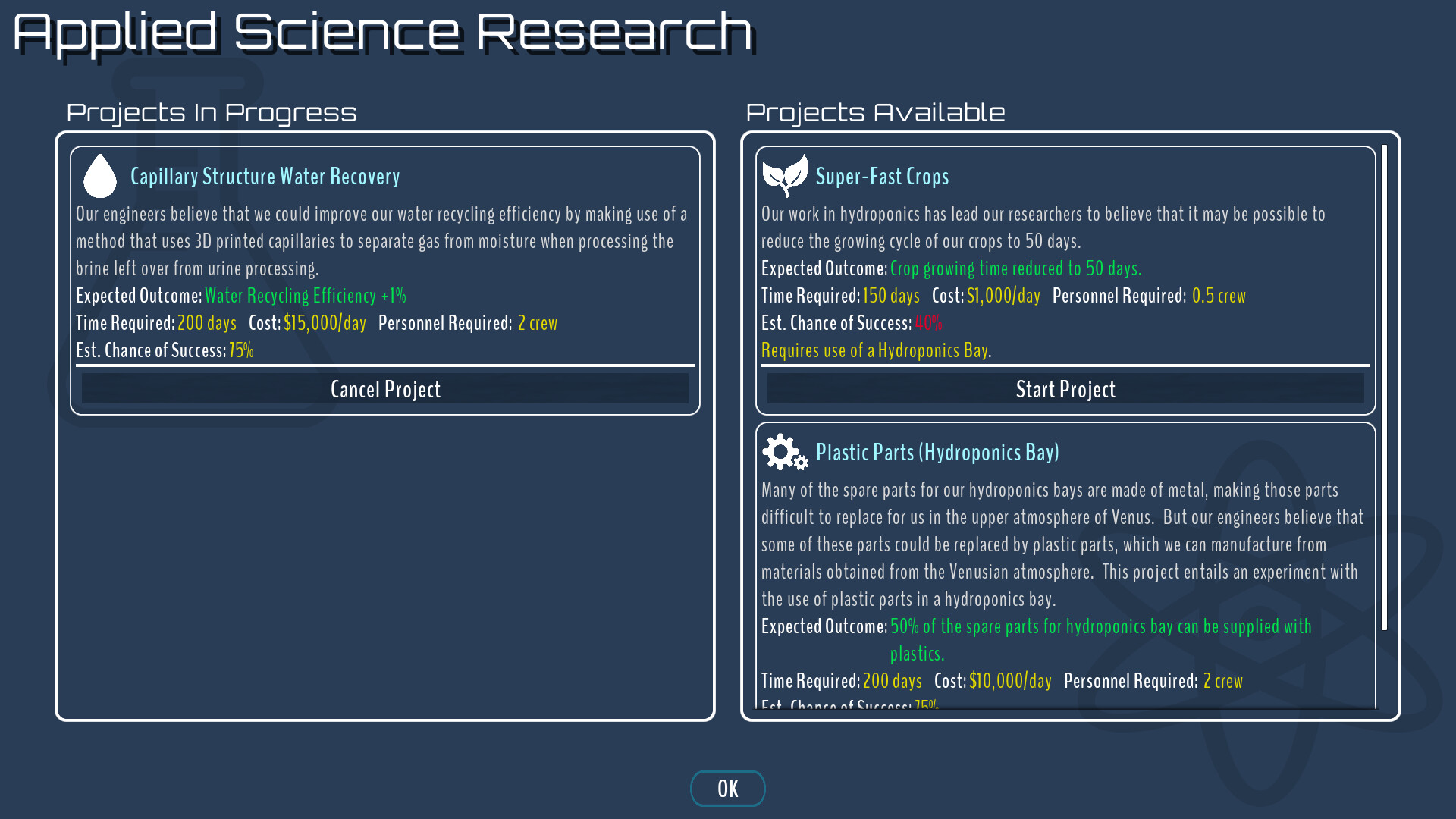
Task: Start the Super-Fast Crops project
Action: [x=1065, y=389]
